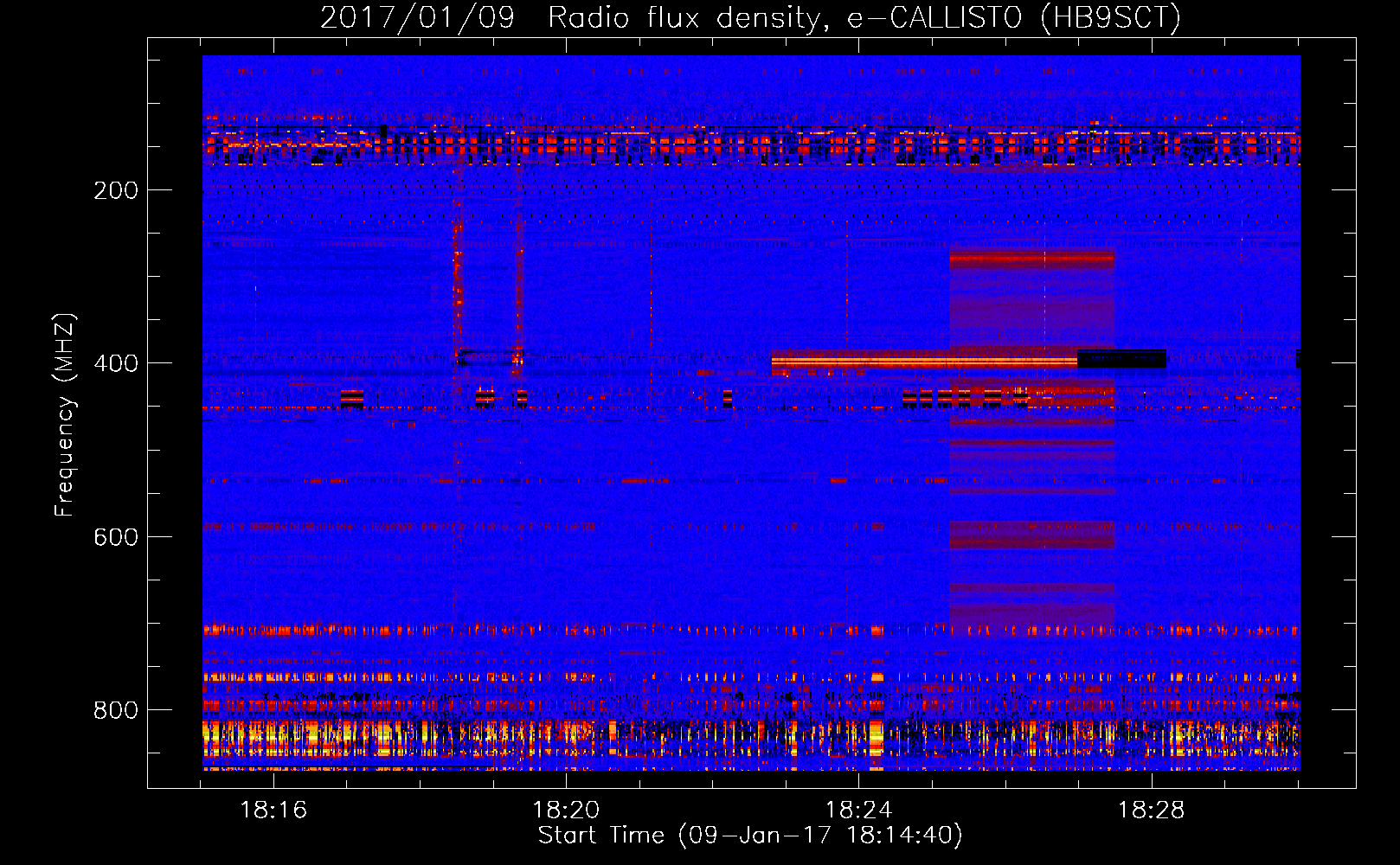Click the '600' frequency tick label
The image size is (1400, 865).
(x=116, y=537)
